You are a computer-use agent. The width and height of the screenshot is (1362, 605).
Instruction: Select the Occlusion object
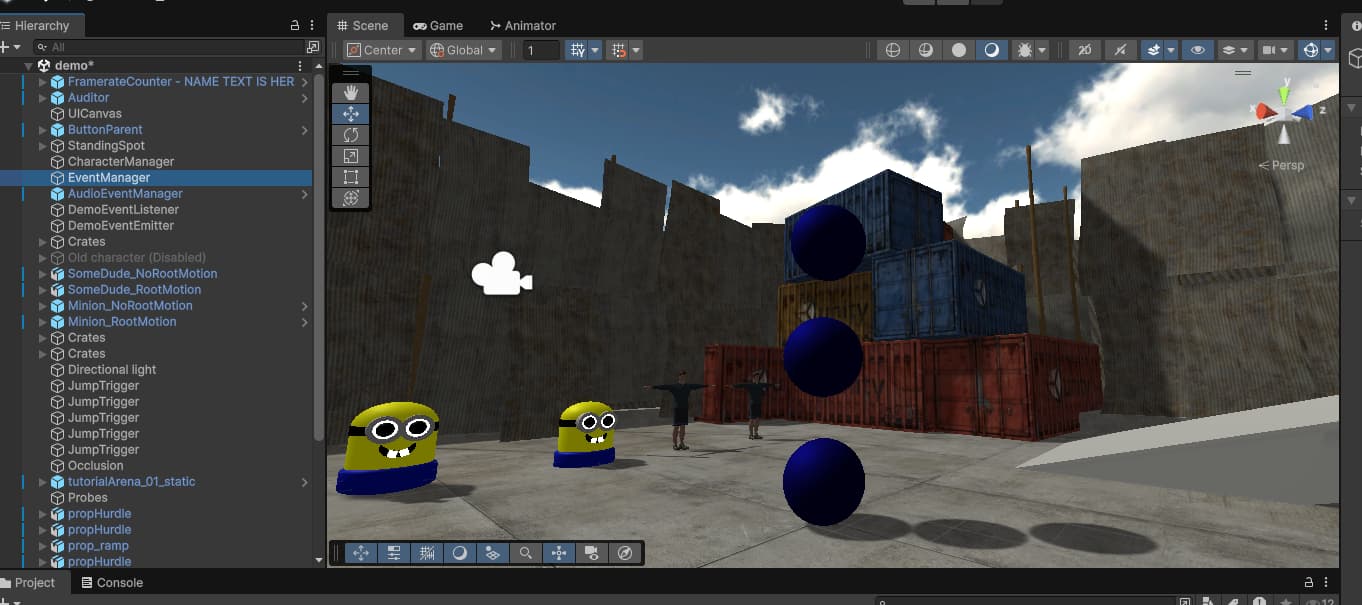(x=96, y=466)
